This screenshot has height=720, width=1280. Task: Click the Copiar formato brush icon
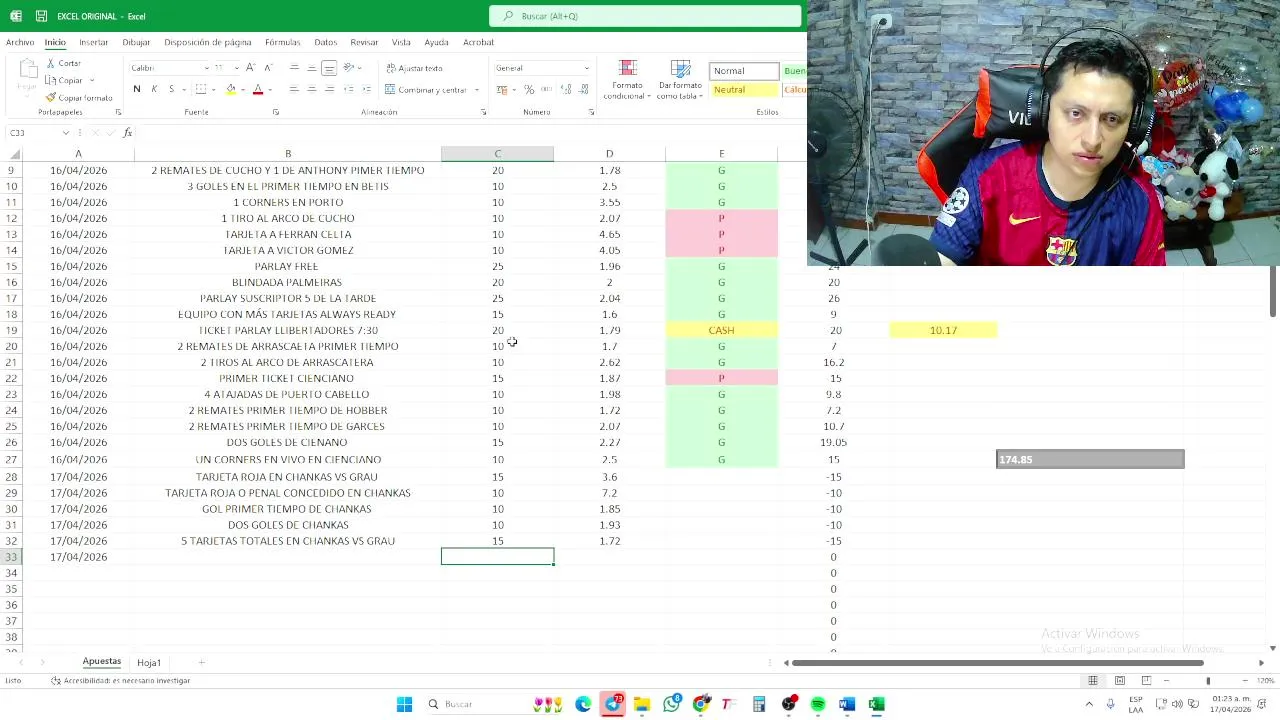click(50, 97)
